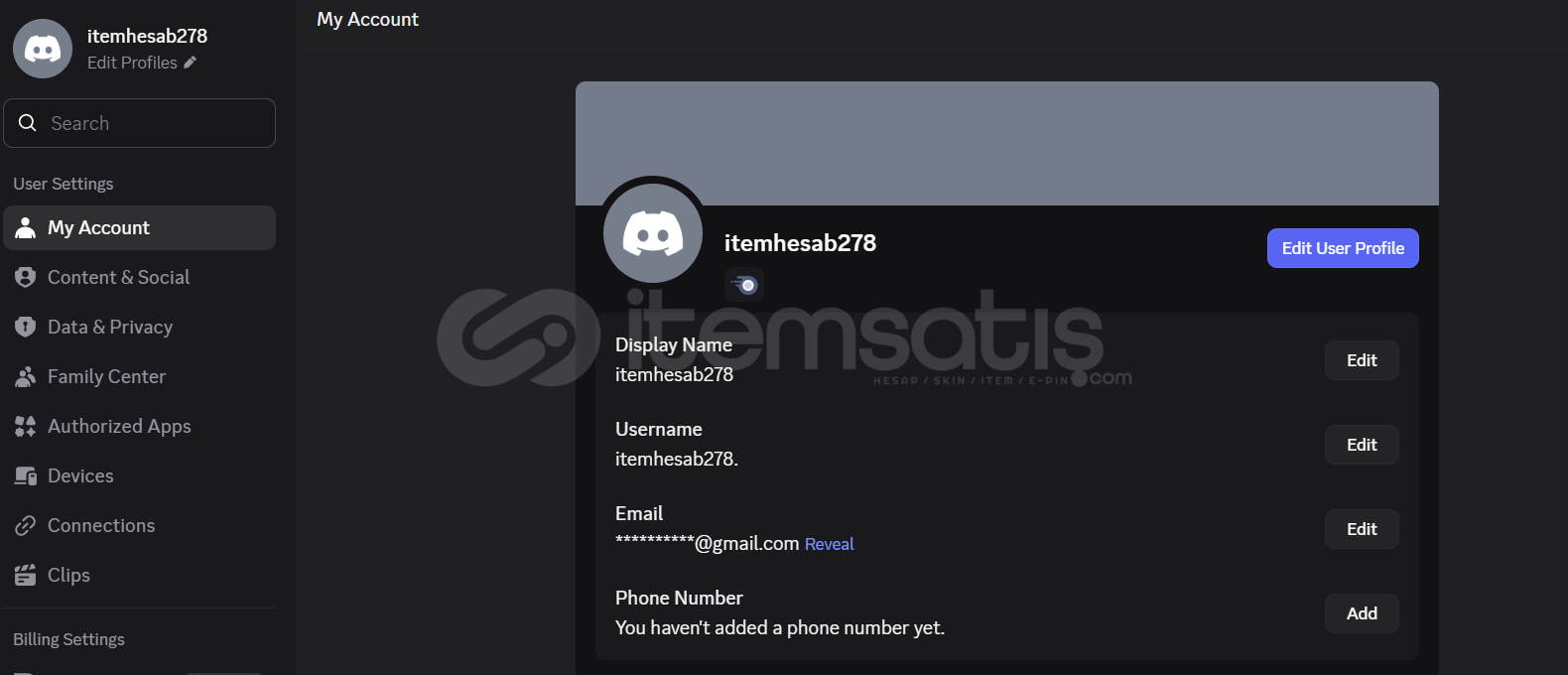Click the Content & Social shield icon

point(26,277)
